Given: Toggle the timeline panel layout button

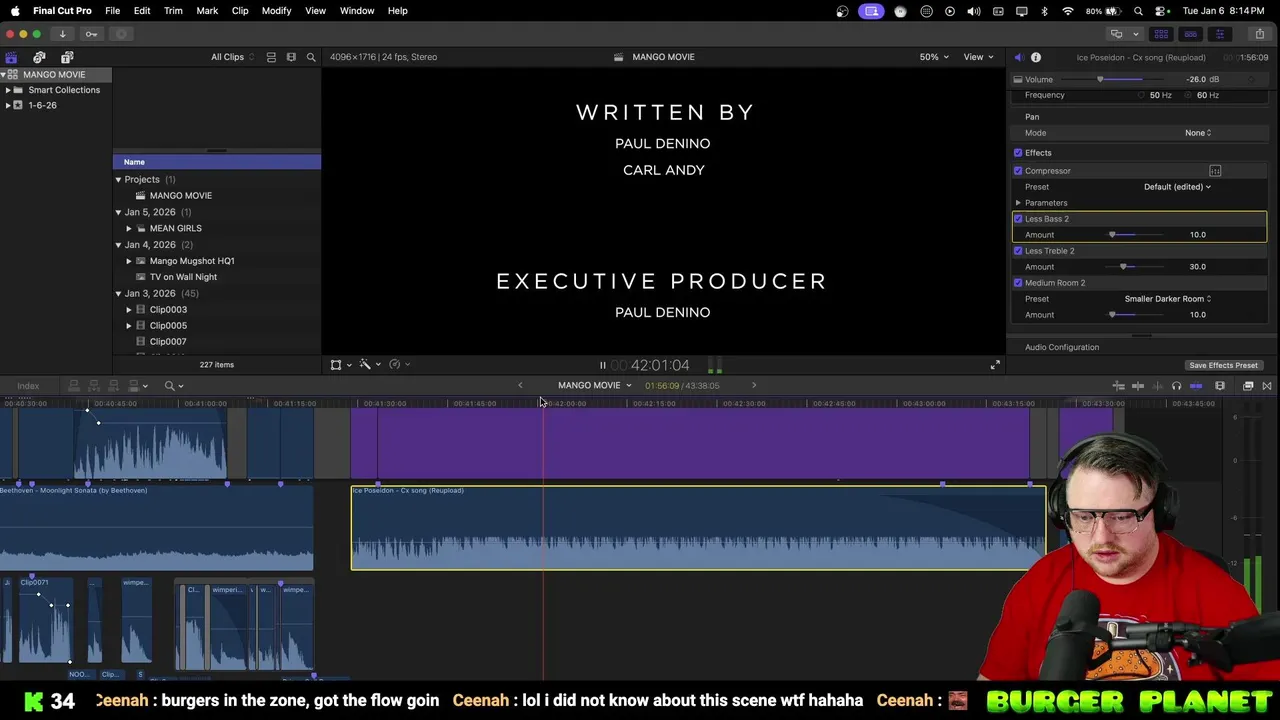Looking at the screenshot, I should 1190,34.
